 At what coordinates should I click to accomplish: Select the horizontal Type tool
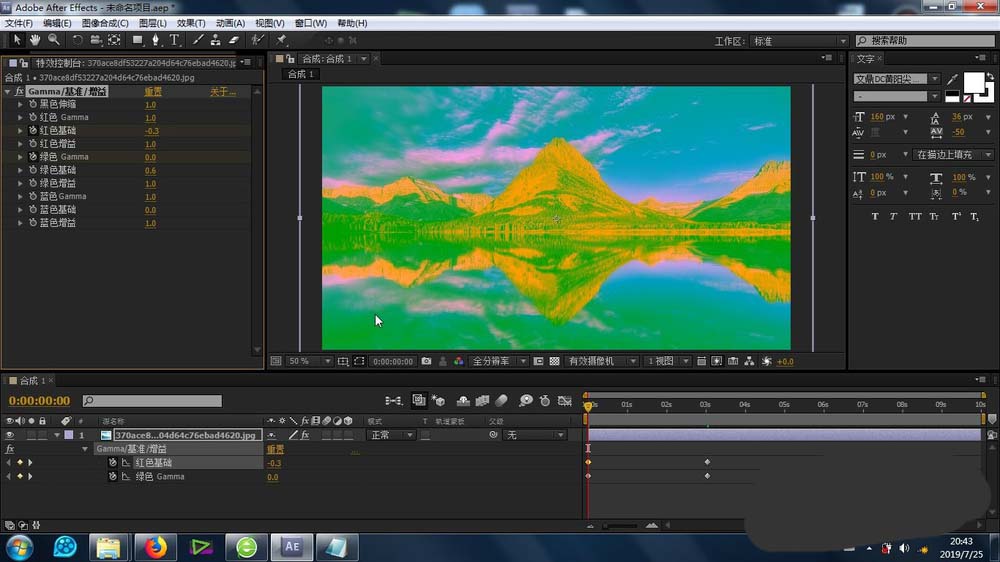(x=174, y=40)
